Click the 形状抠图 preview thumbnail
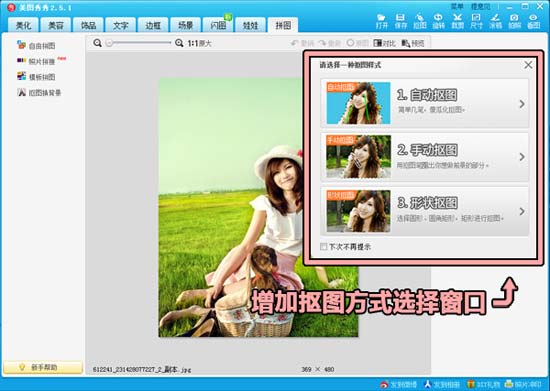 (x=358, y=211)
